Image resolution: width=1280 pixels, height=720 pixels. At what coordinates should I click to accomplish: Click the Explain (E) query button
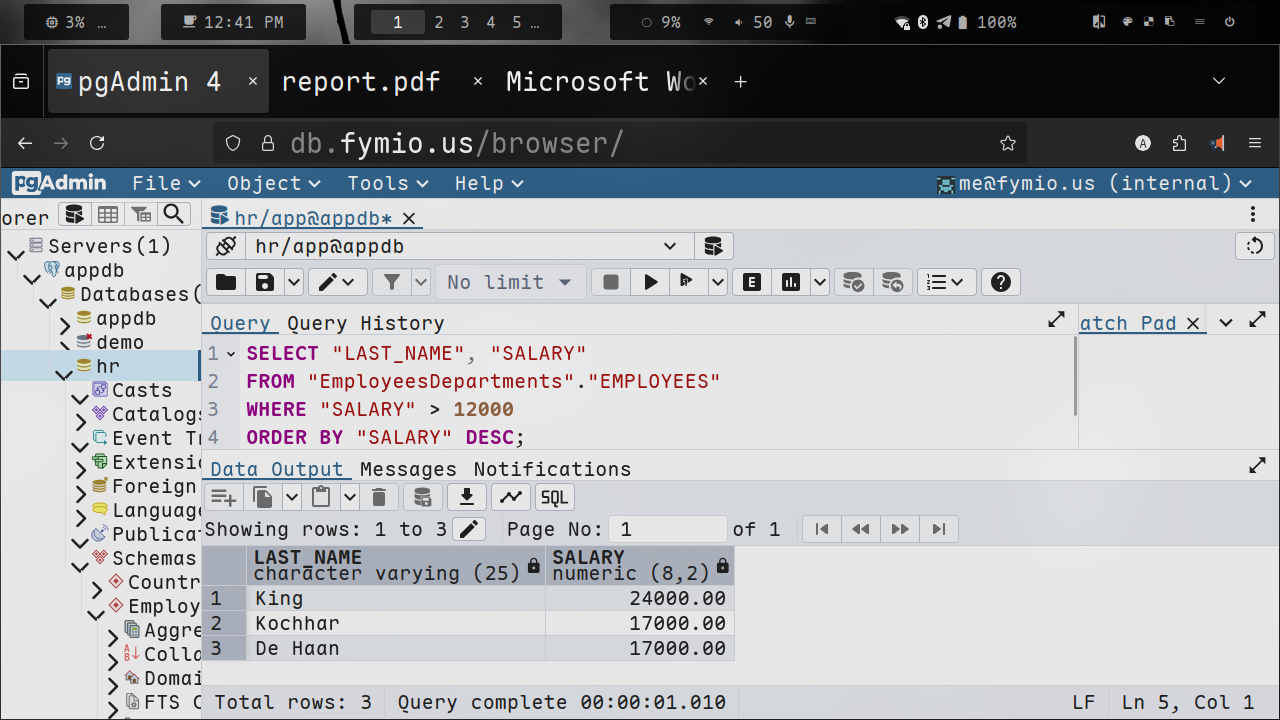click(752, 282)
